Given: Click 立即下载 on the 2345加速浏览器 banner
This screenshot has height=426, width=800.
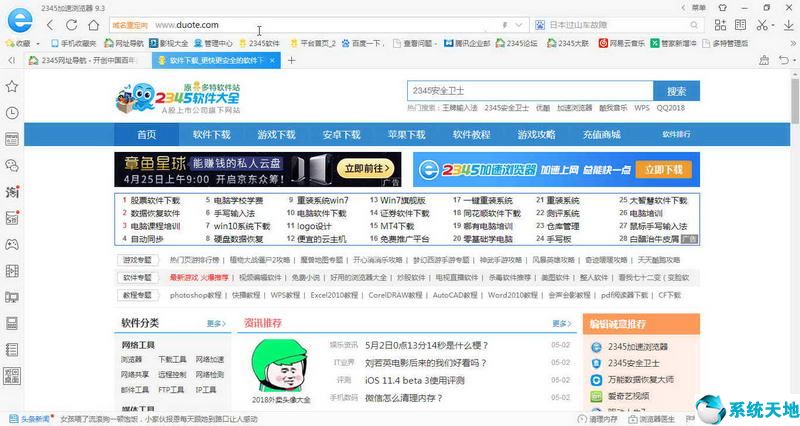Looking at the screenshot, I should pos(664,169).
